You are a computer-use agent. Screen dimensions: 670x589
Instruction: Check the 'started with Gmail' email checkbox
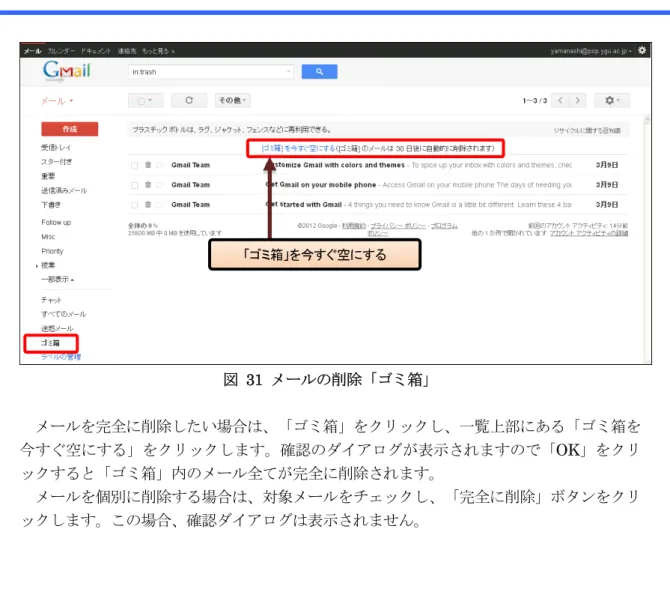(135, 205)
